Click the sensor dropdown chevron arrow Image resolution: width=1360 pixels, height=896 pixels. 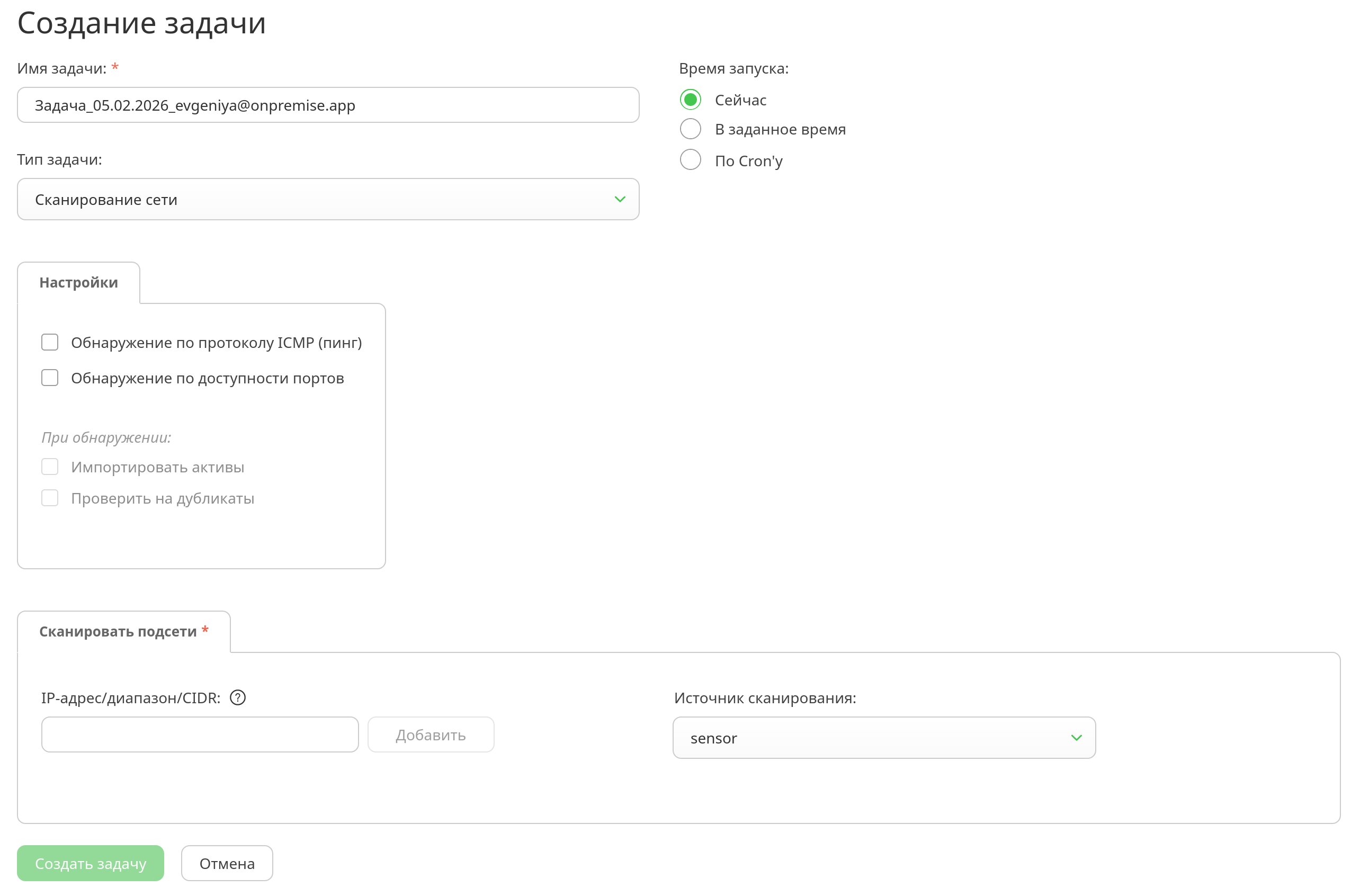1076,738
